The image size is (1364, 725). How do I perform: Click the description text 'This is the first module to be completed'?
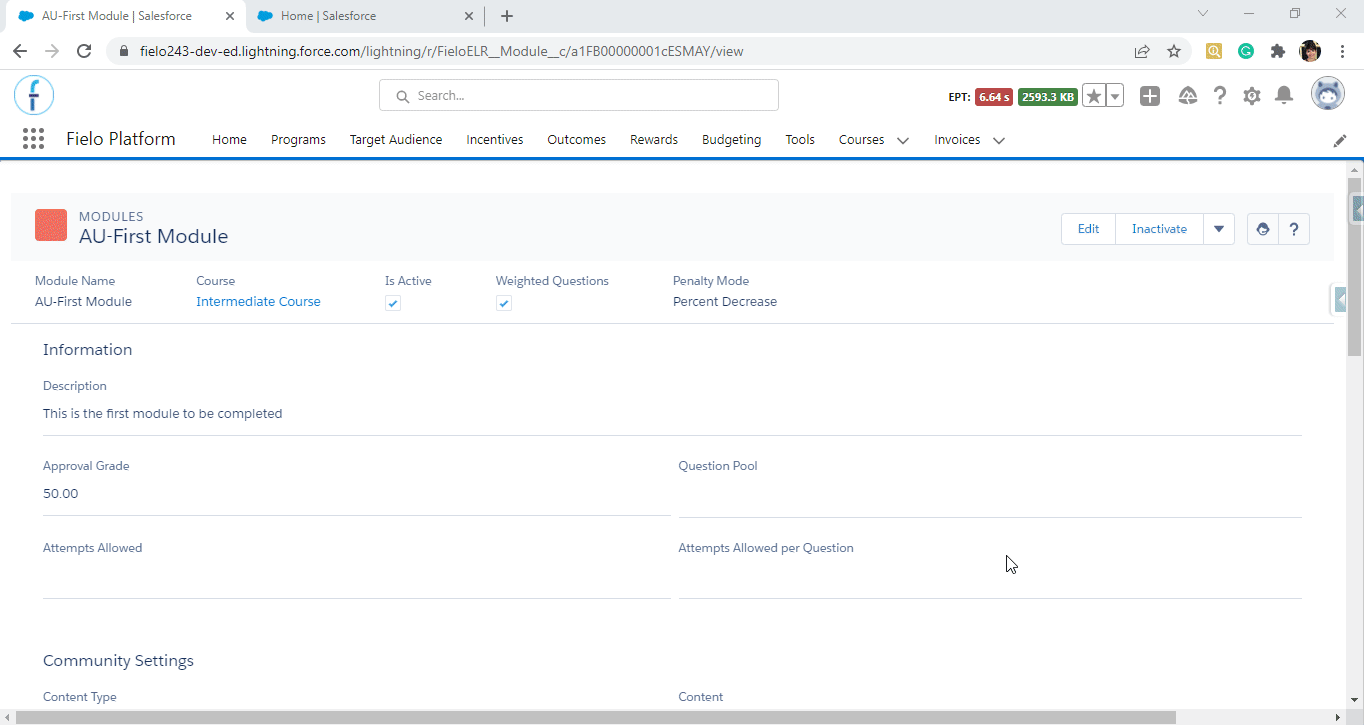click(163, 413)
